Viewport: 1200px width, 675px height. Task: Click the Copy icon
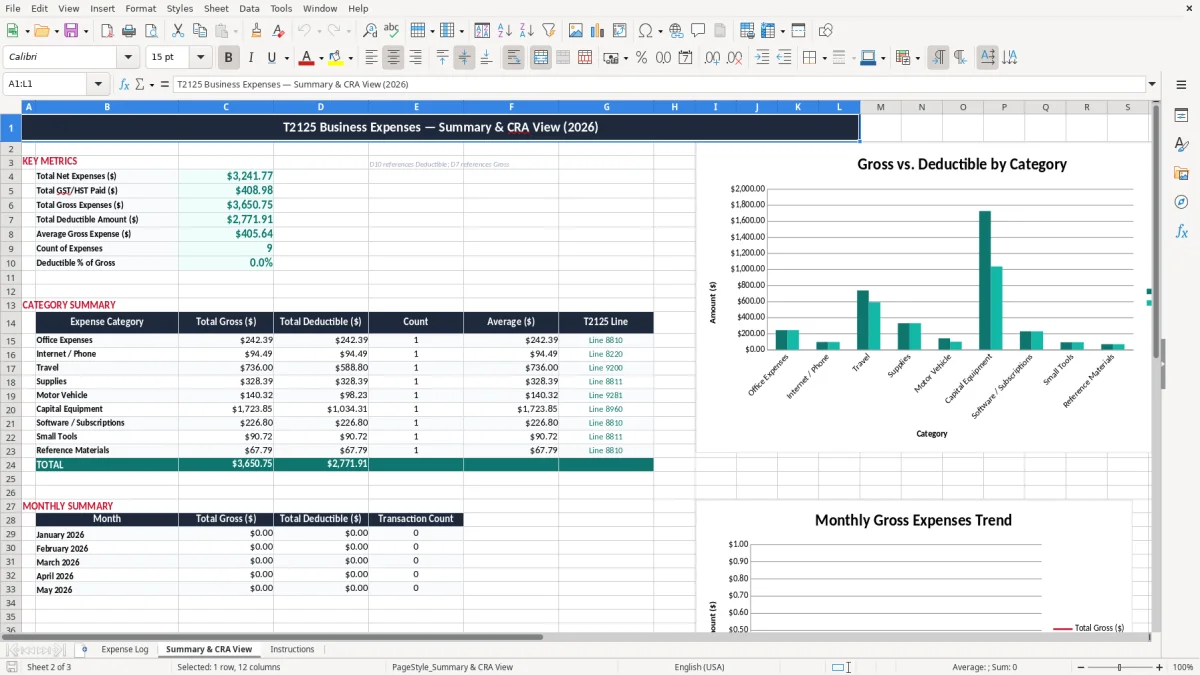199,31
